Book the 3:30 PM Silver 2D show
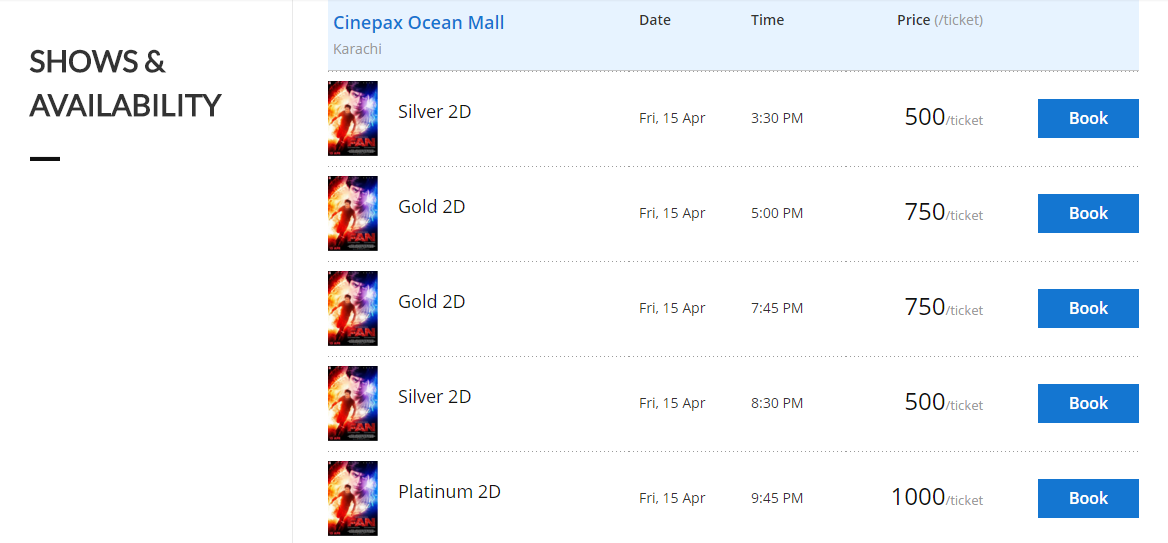The width and height of the screenshot is (1168, 543). pyautogui.click(x=1088, y=118)
